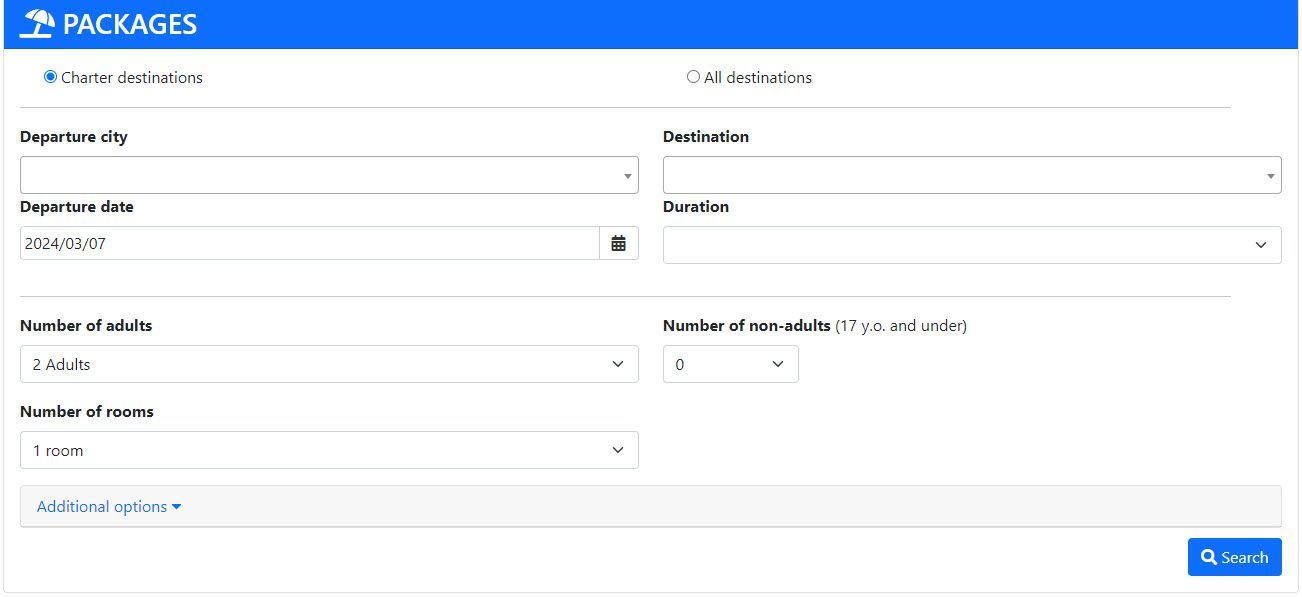Image resolution: width=1302 pixels, height=597 pixels.
Task: Expand the Duration dropdown
Action: click(962, 245)
